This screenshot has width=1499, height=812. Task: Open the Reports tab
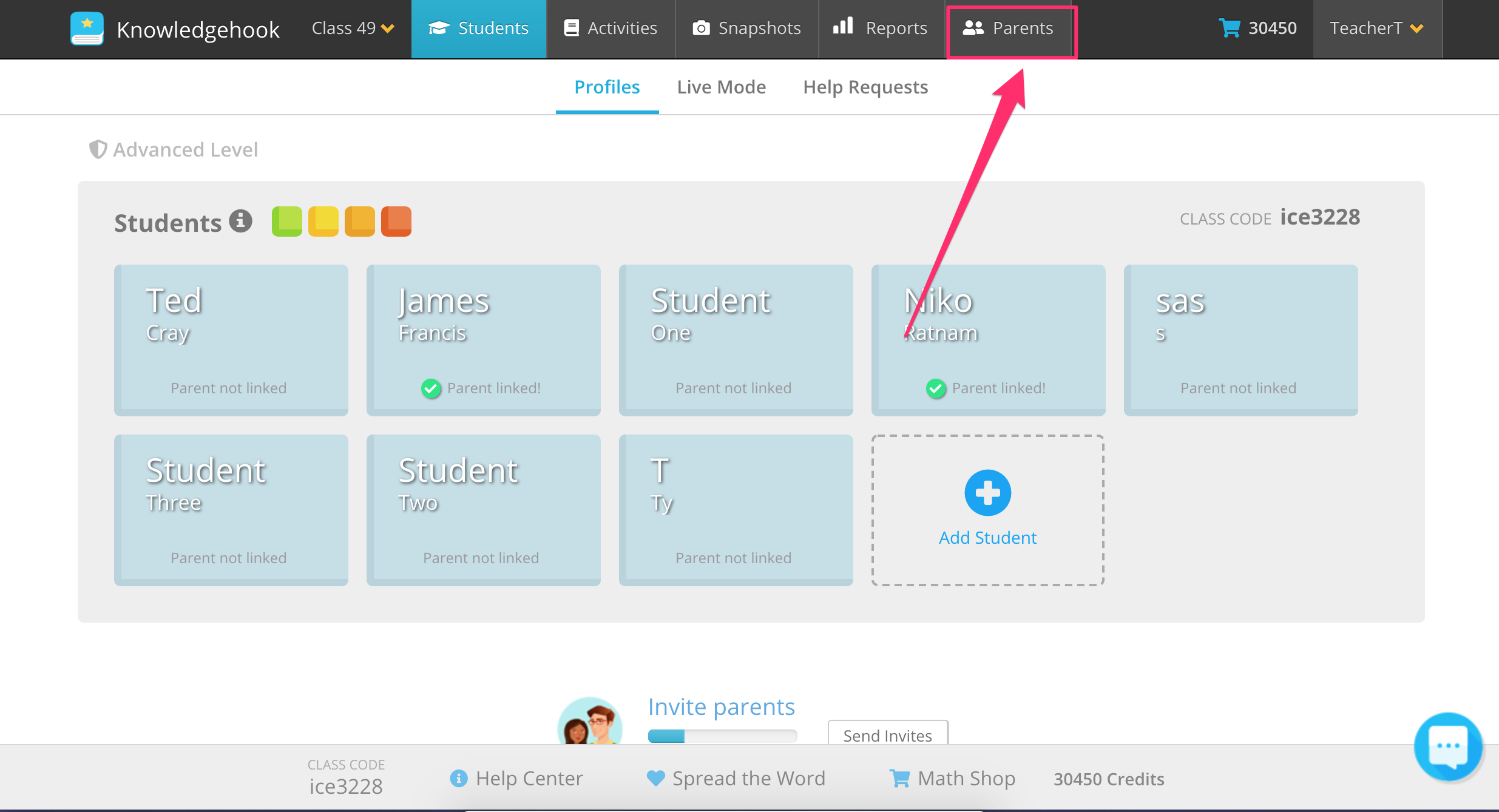coord(880,29)
